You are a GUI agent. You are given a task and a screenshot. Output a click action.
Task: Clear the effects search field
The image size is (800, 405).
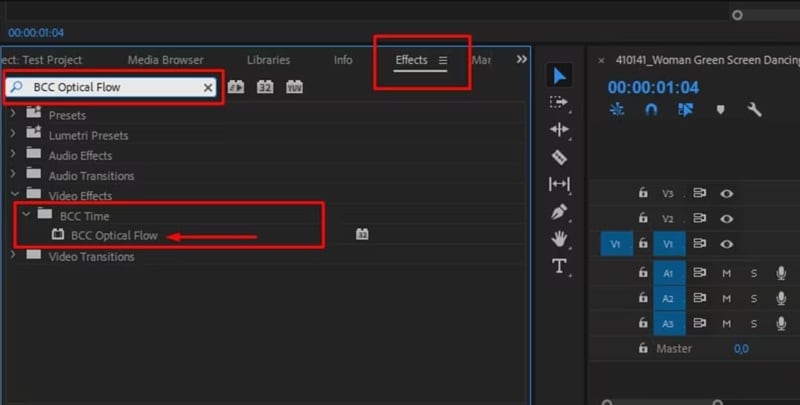click(208, 88)
